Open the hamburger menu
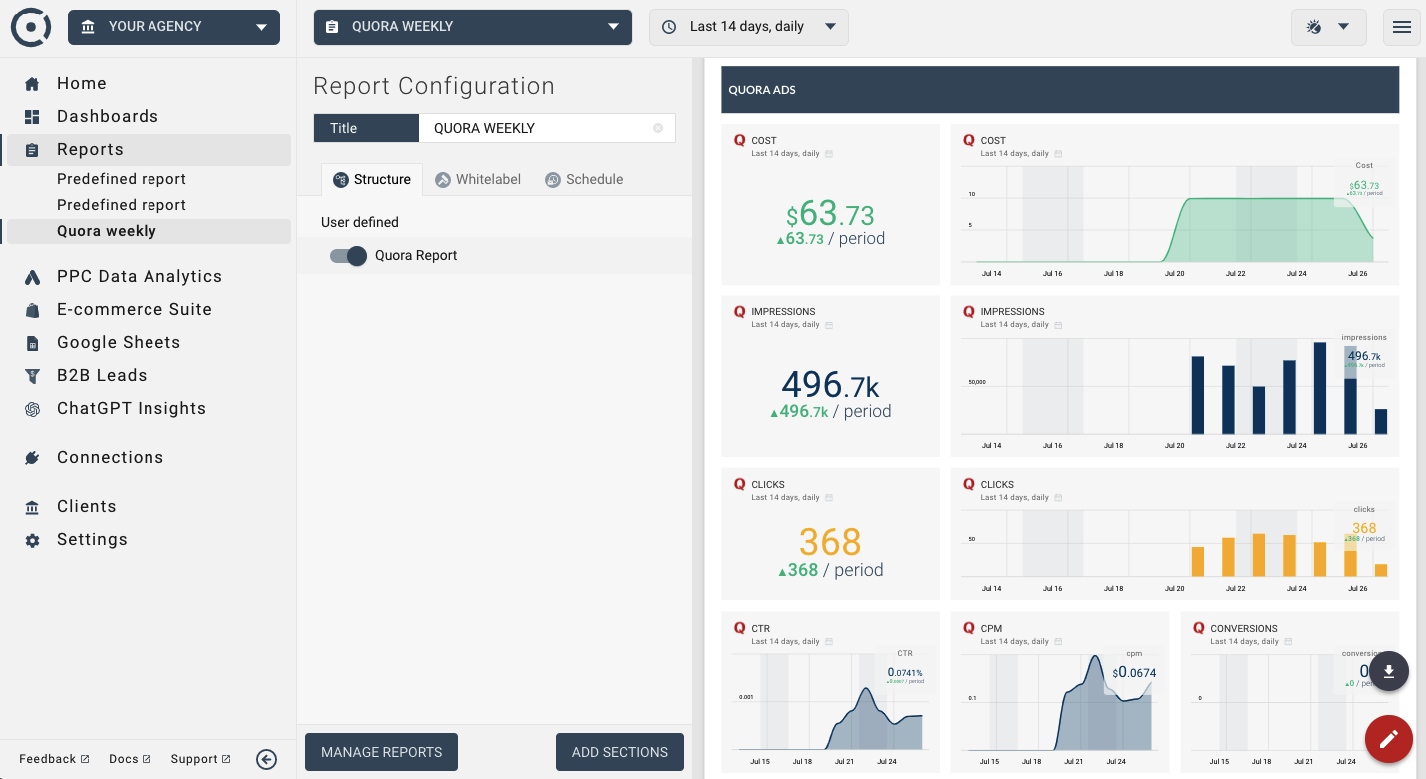This screenshot has width=1426, height=779. (x=1402, y=27)
